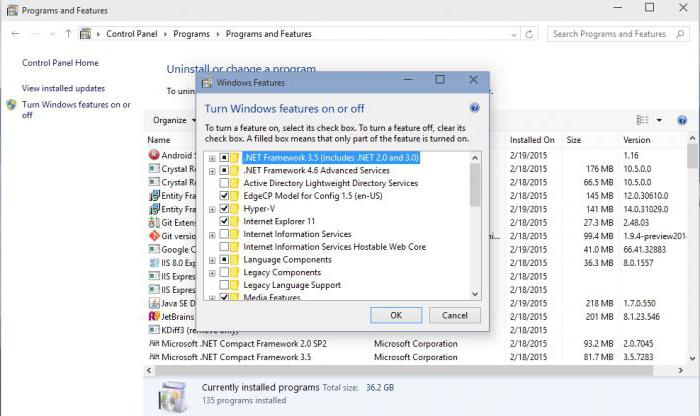Click scroll down arrow in features list
The image size is (700, 416).
475,294
